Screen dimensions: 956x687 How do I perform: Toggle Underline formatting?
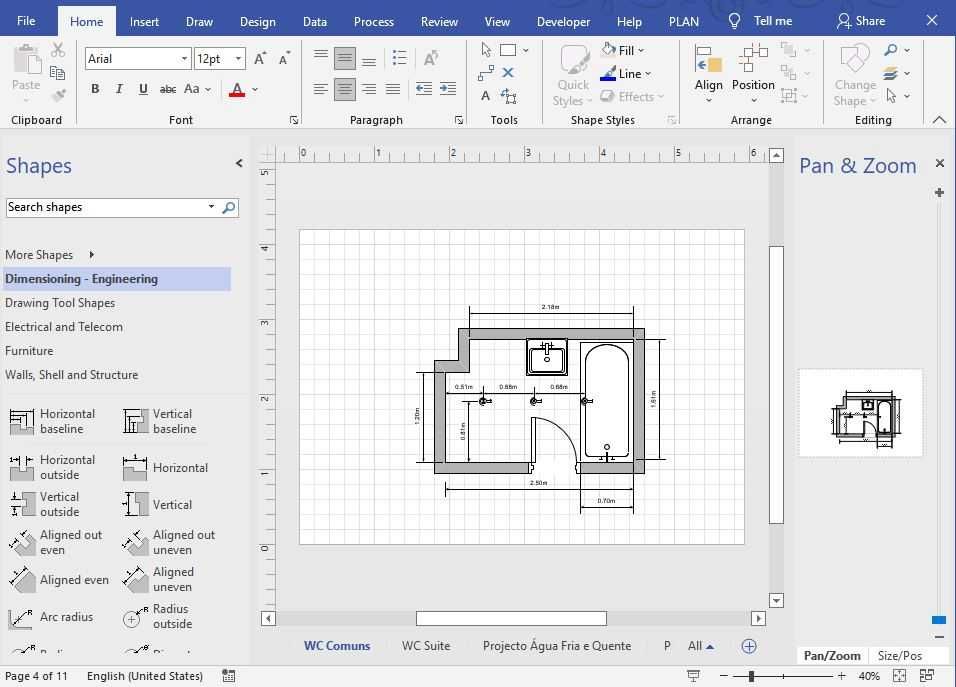point(143,89)
